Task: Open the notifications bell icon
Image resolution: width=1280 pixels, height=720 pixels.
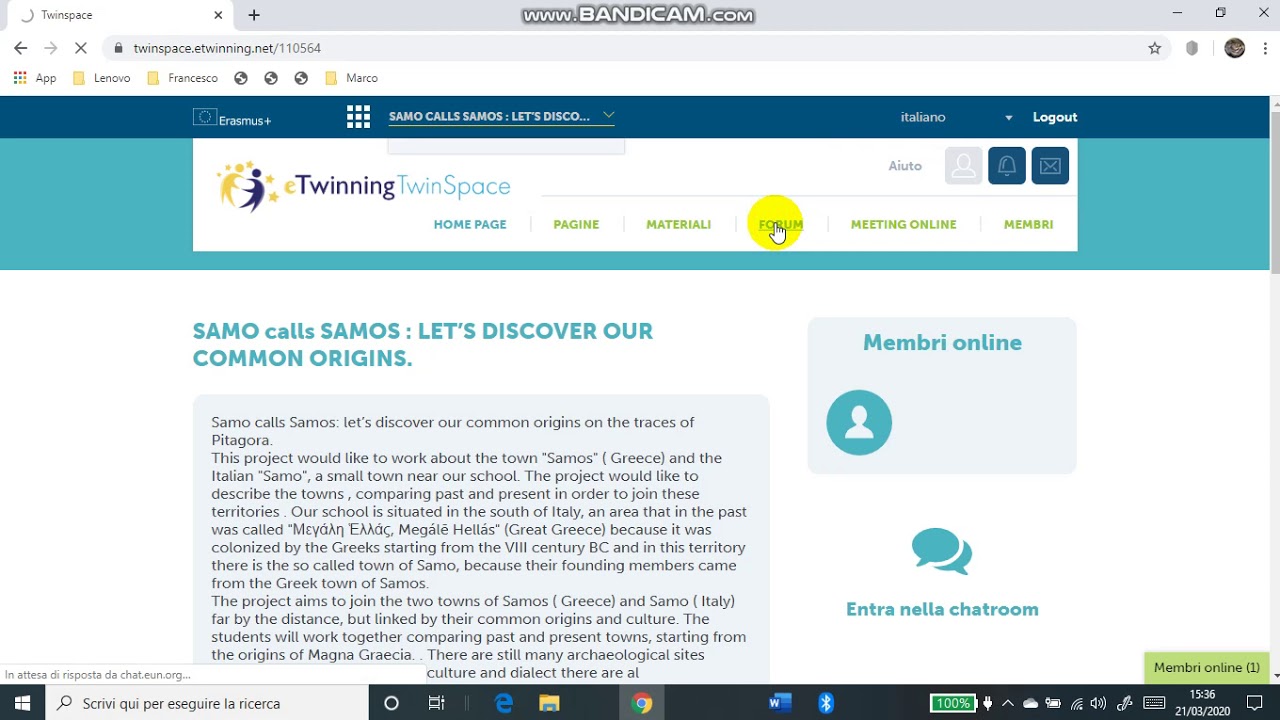Action: [x=1007, y=166]
